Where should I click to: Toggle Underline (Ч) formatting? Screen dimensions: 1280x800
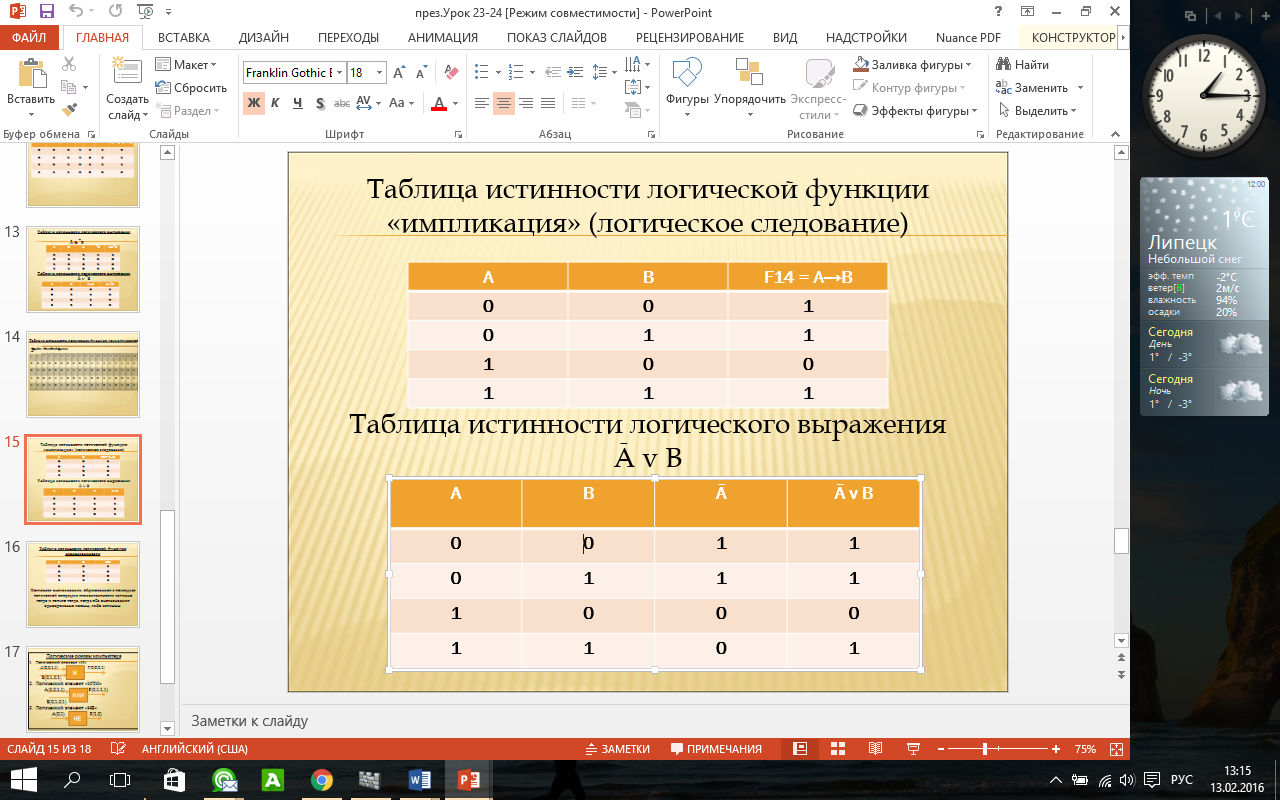pos(299,102)
